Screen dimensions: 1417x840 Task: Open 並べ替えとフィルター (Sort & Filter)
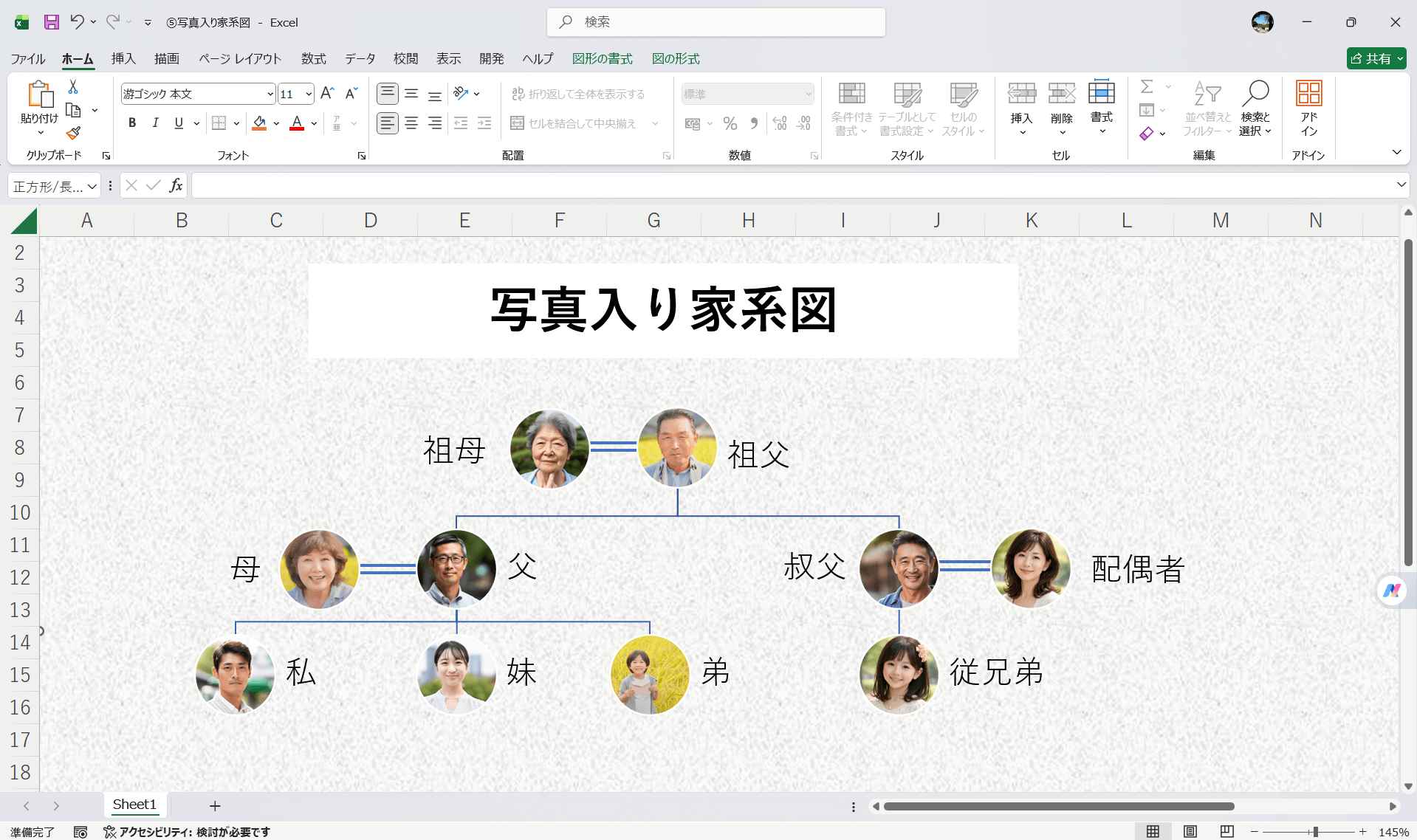click(1207, 109)
